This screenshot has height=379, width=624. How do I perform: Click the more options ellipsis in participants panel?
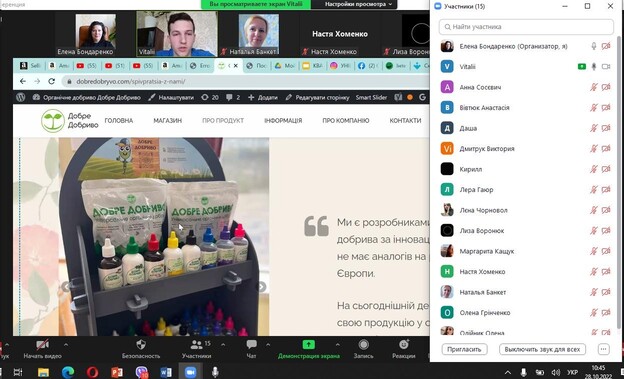point(603,349)
